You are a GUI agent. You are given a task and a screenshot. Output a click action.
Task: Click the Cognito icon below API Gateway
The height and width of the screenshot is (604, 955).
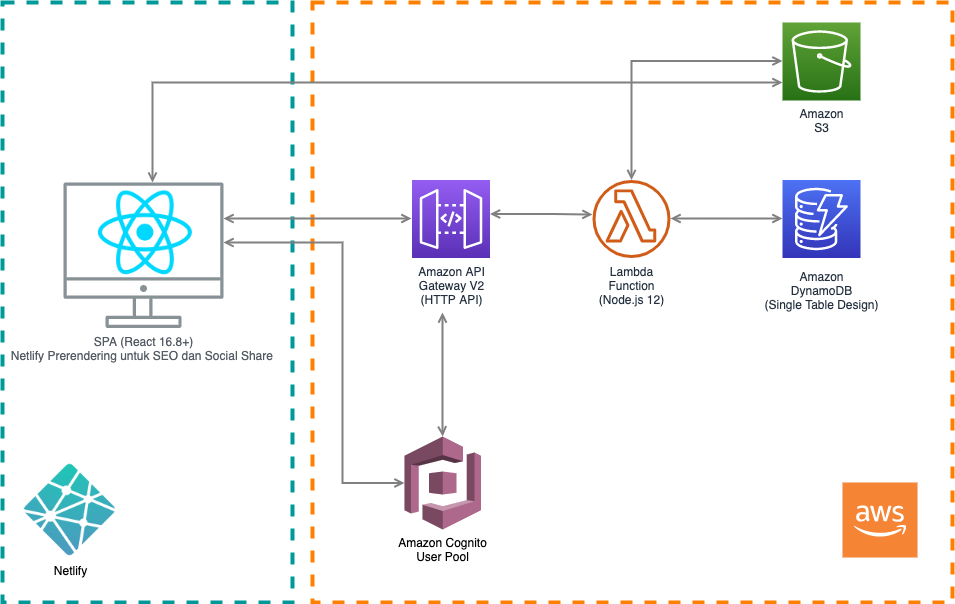click(x=443, y=483)
